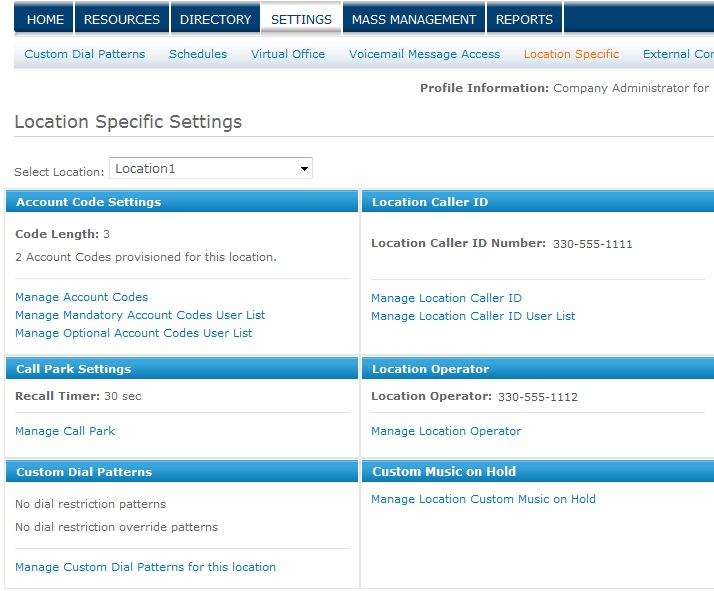The image size is (714, 591).
Task: Select the SETTINGS tab
Action: 301,19
